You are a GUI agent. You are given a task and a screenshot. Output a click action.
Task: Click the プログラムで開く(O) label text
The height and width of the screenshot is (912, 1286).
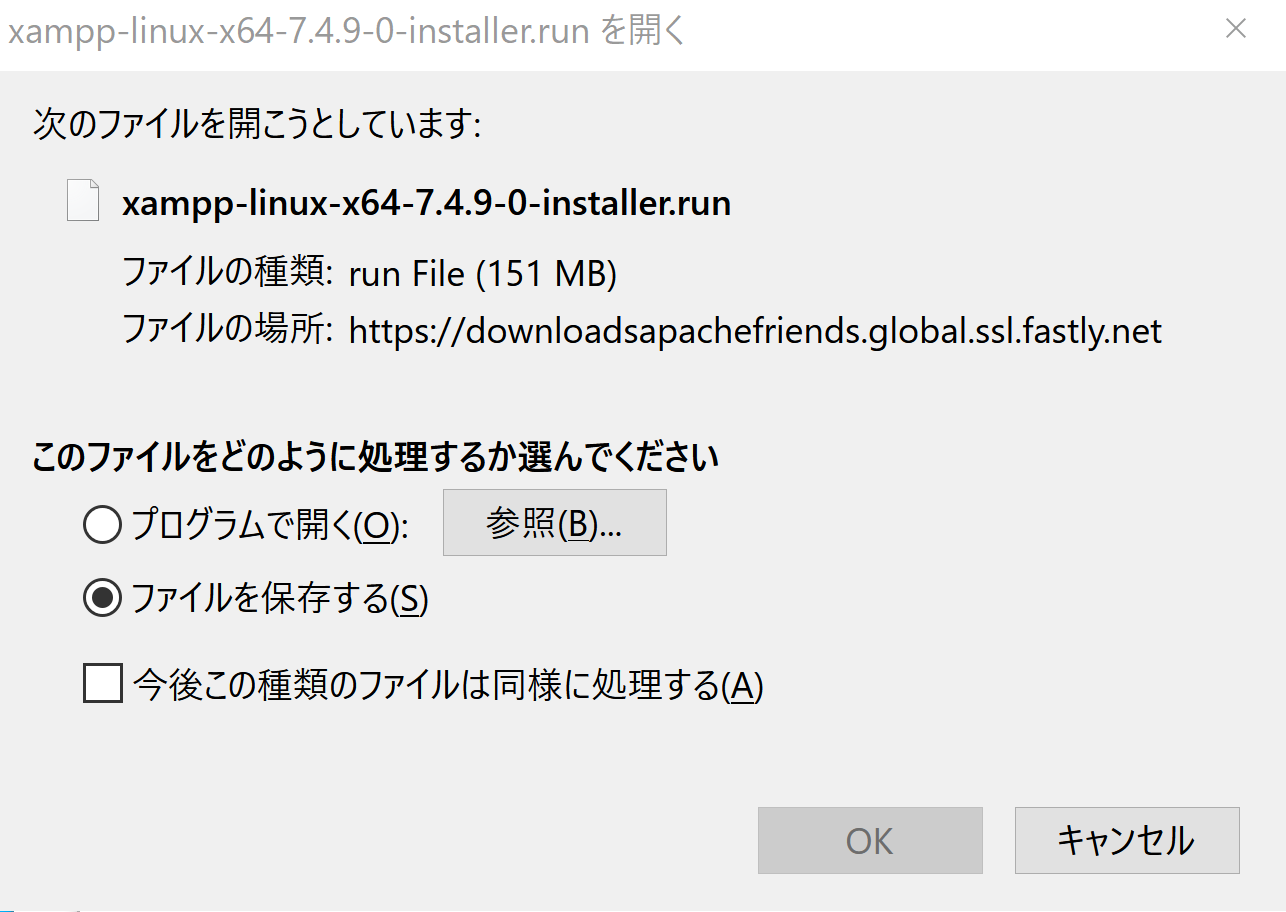[270, 524]
